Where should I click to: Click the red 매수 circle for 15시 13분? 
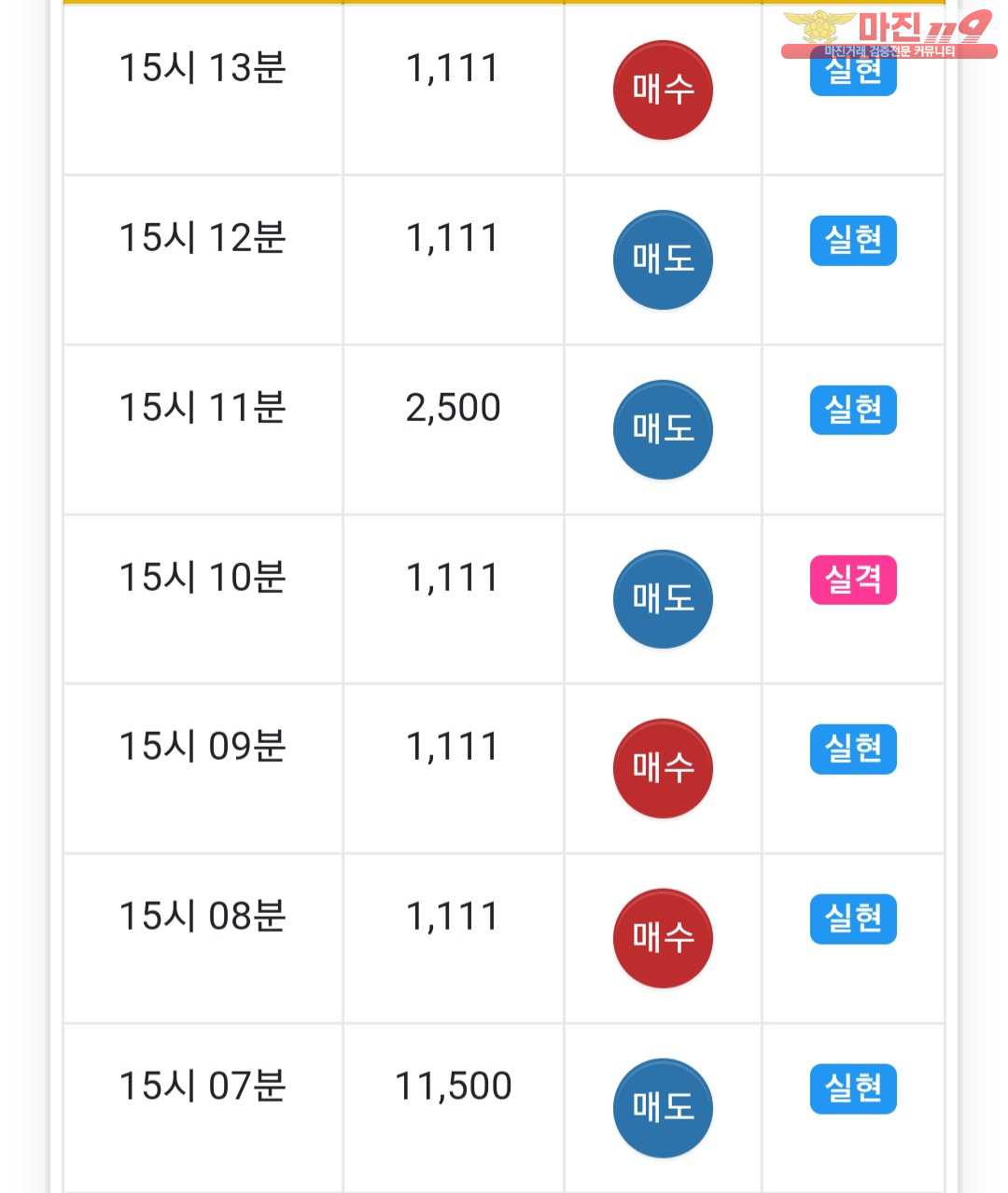pos(663,90)
